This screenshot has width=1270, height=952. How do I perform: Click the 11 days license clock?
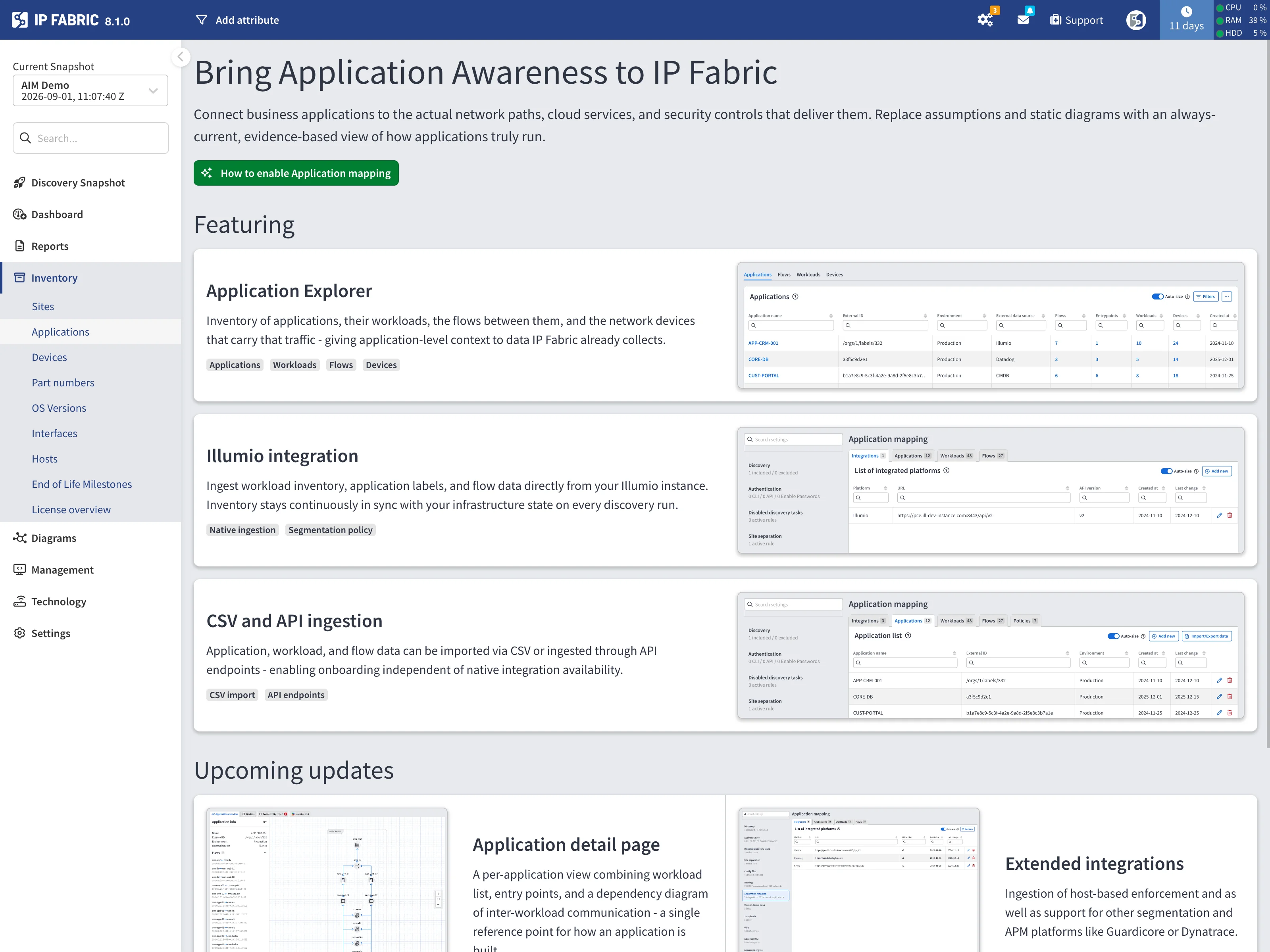(1186, 19)
